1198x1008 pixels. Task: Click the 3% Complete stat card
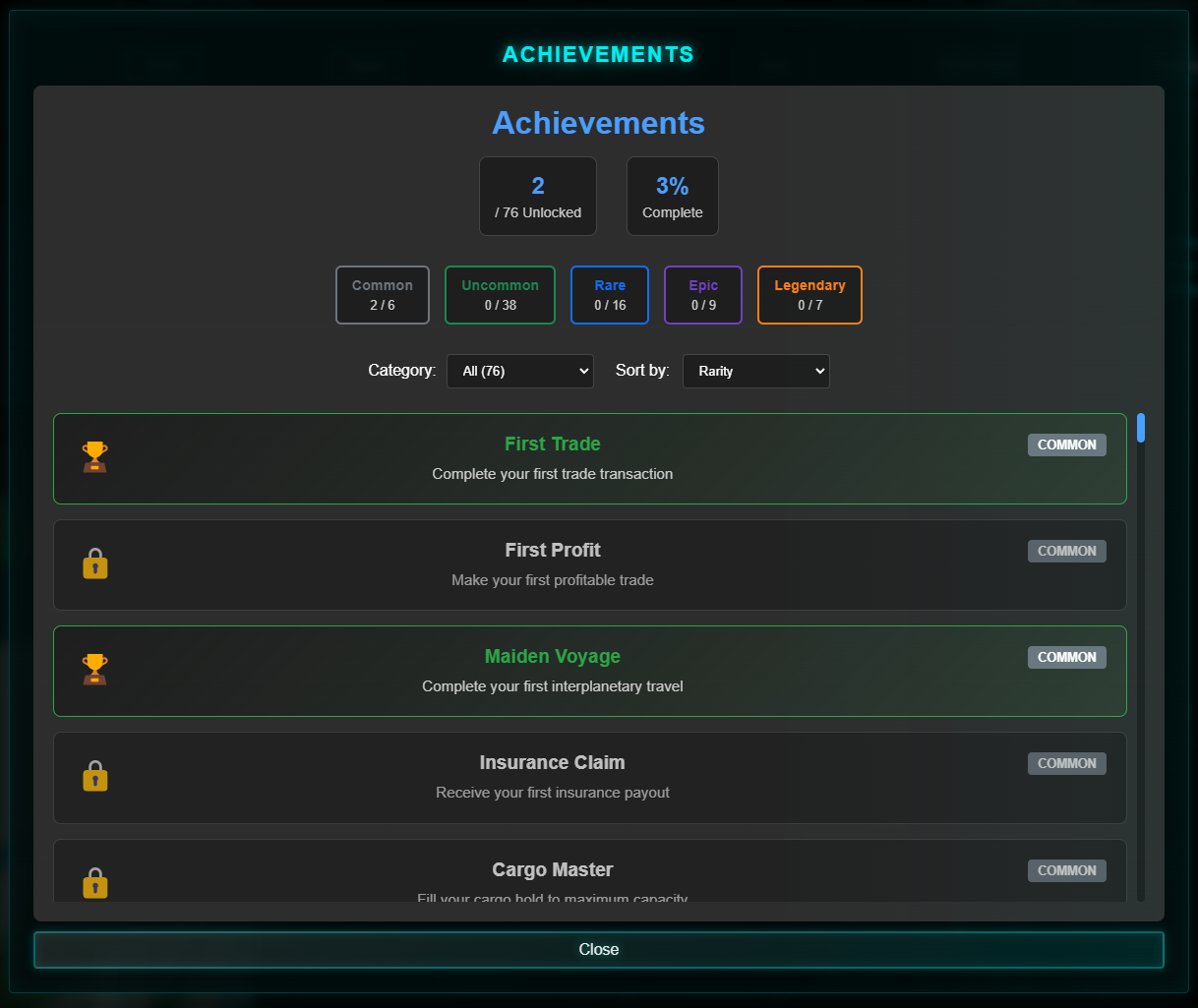coord(673,197)
